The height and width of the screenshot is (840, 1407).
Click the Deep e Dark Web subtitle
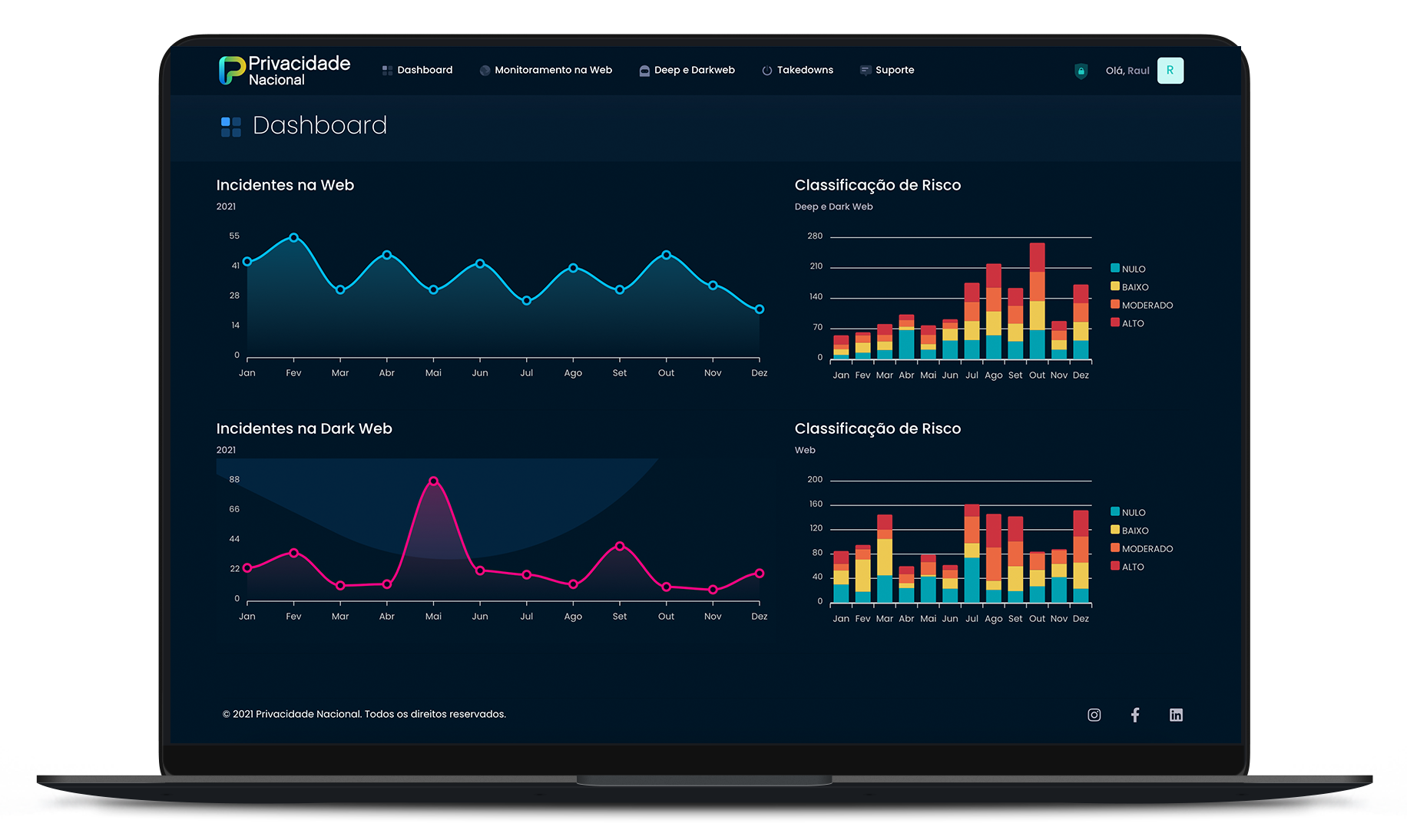point(833,207)
